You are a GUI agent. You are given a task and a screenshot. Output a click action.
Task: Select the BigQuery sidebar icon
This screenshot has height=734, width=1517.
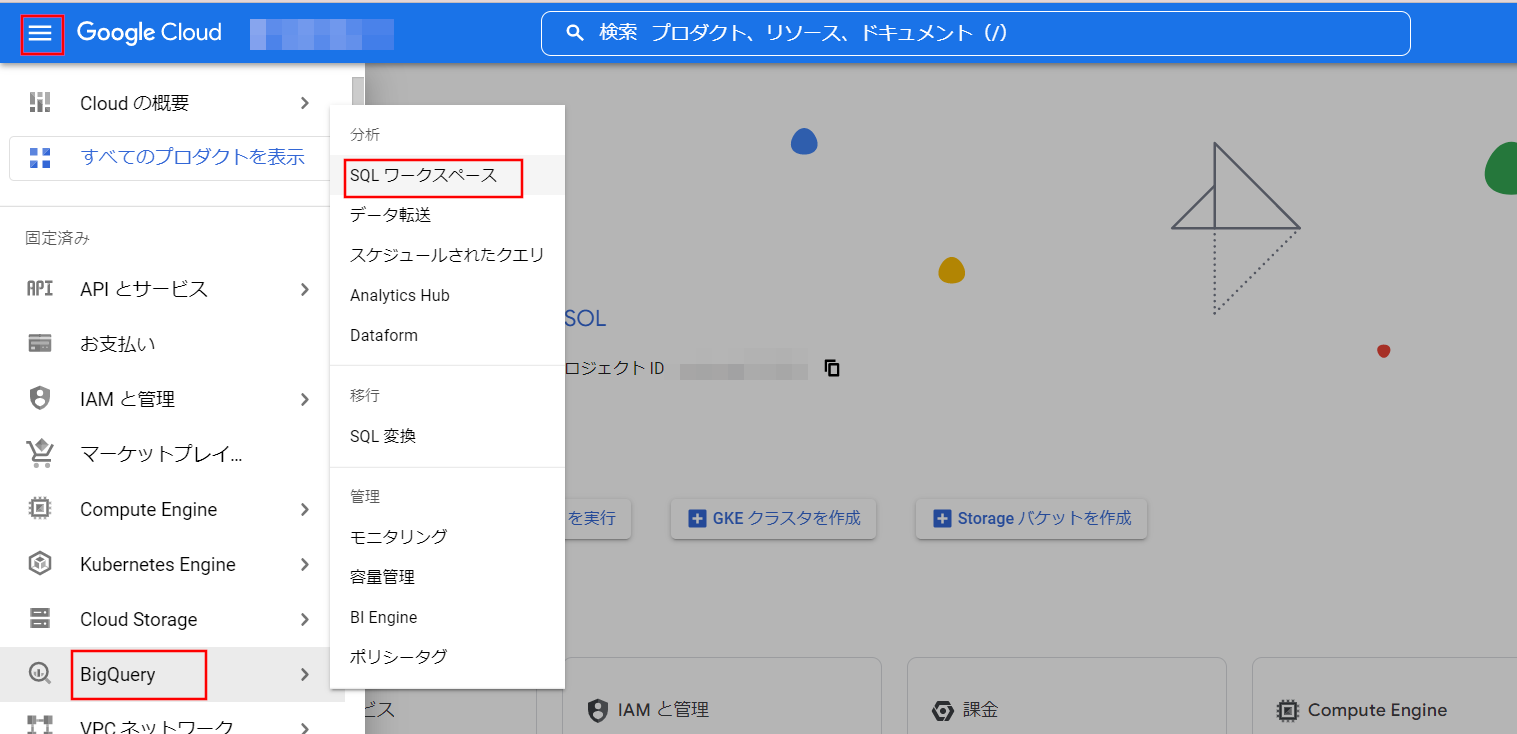click(39, 672)
